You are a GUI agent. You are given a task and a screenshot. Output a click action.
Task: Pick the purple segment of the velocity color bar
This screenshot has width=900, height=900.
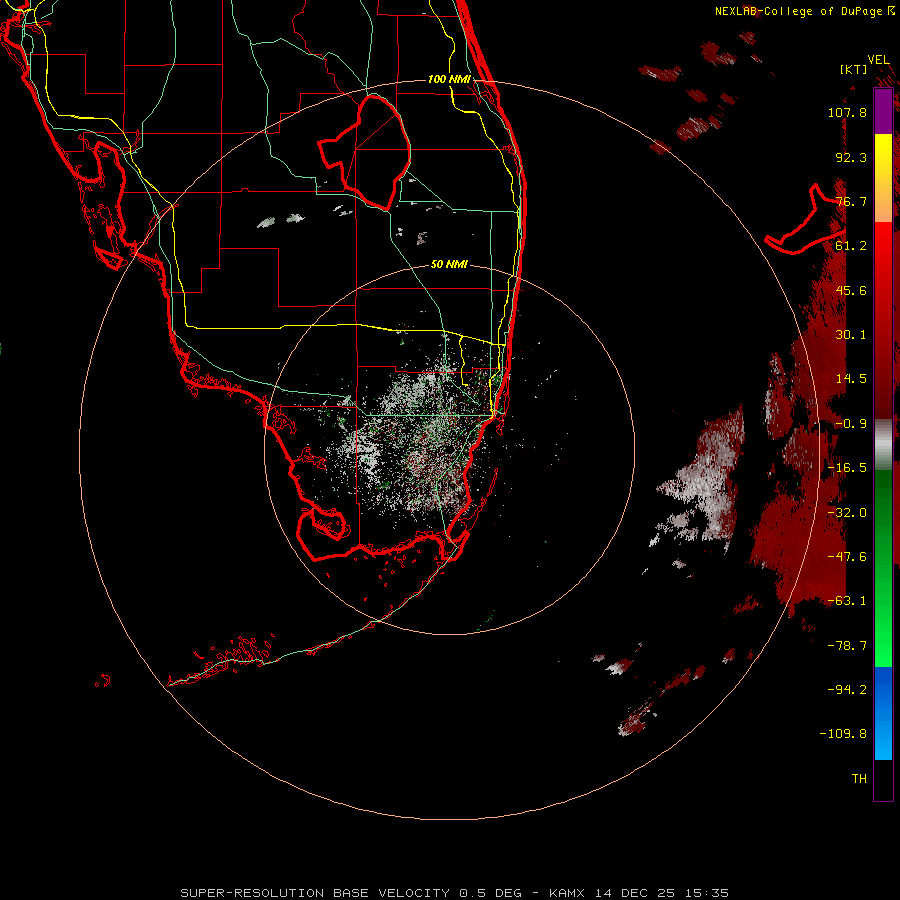(883, 111)
